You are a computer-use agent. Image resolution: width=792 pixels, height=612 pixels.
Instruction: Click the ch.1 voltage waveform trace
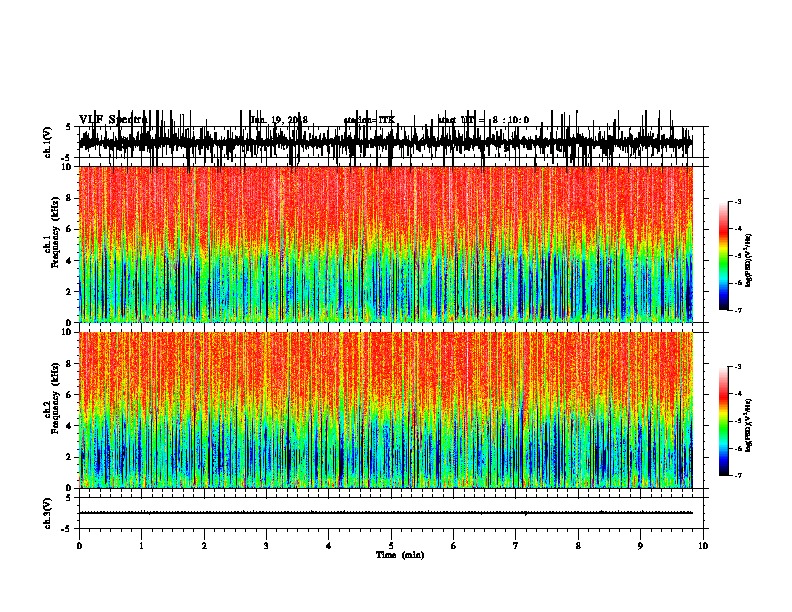(x=386, y=143)
